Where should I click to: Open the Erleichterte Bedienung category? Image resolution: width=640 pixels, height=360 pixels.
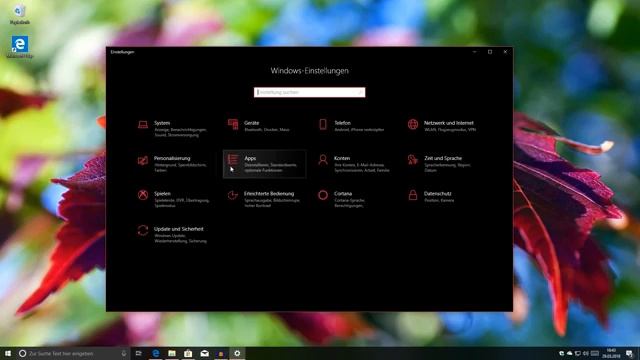point(264,199)
